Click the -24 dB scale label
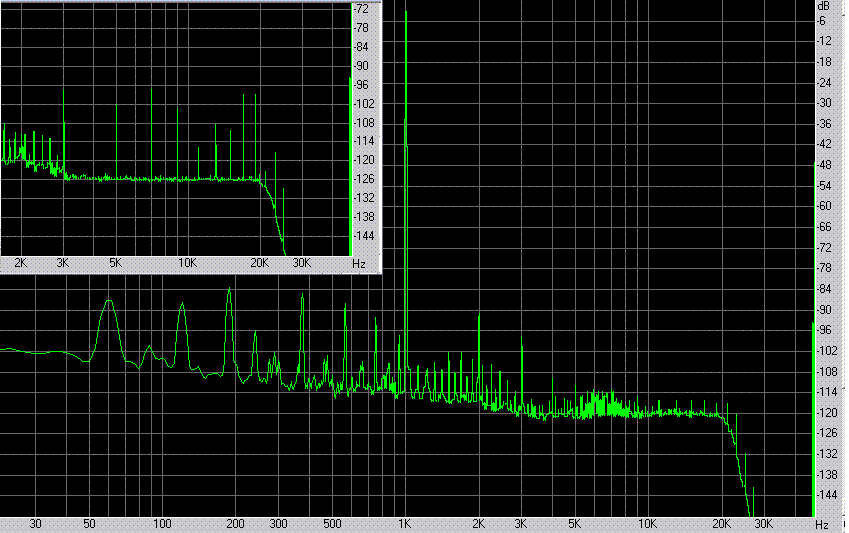Image resolution: width=849 pixels, height=533 pixels. coord(824,82)
